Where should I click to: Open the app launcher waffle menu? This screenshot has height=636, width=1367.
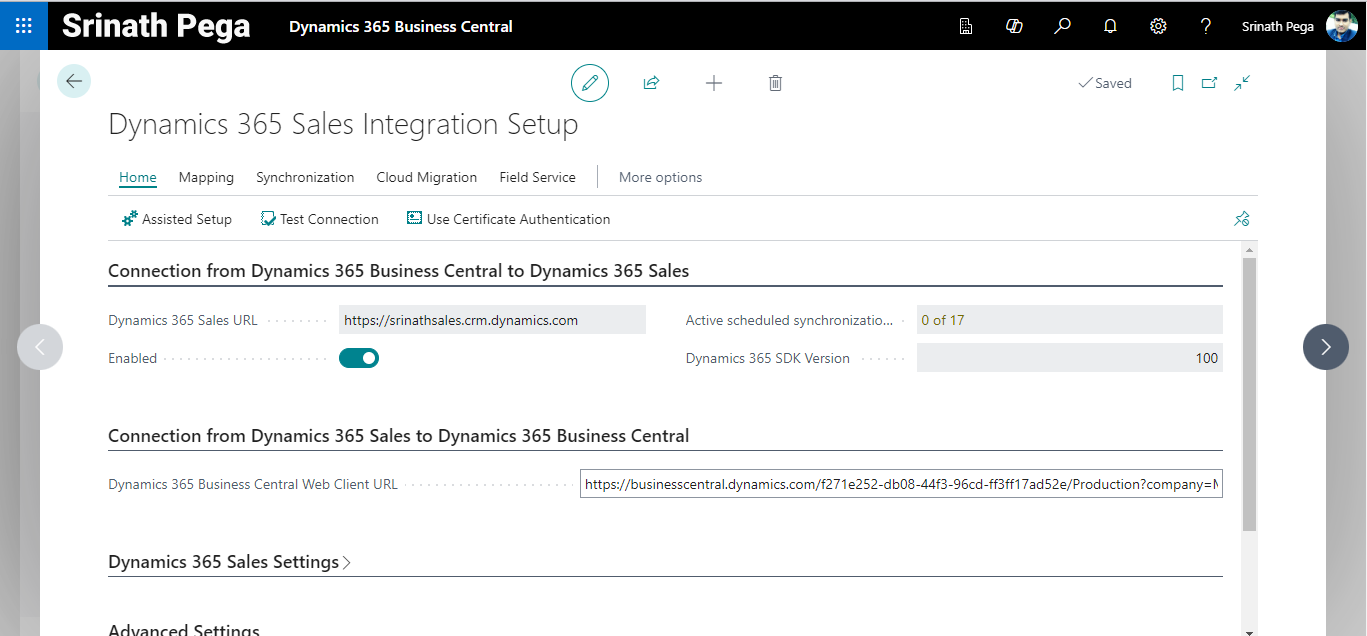coord(24,26)
